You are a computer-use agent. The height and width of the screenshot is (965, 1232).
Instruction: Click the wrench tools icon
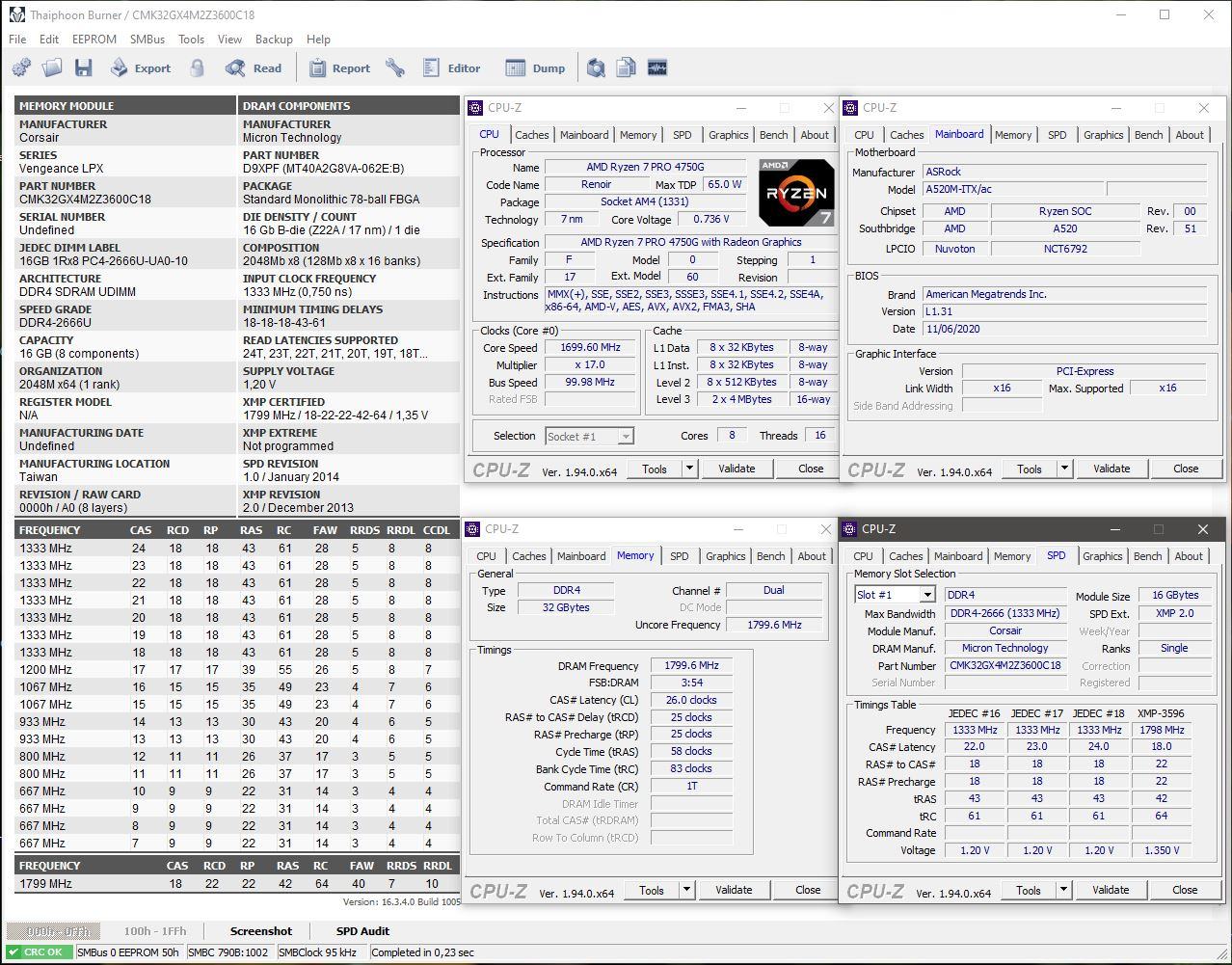click(x=395, y=67)
